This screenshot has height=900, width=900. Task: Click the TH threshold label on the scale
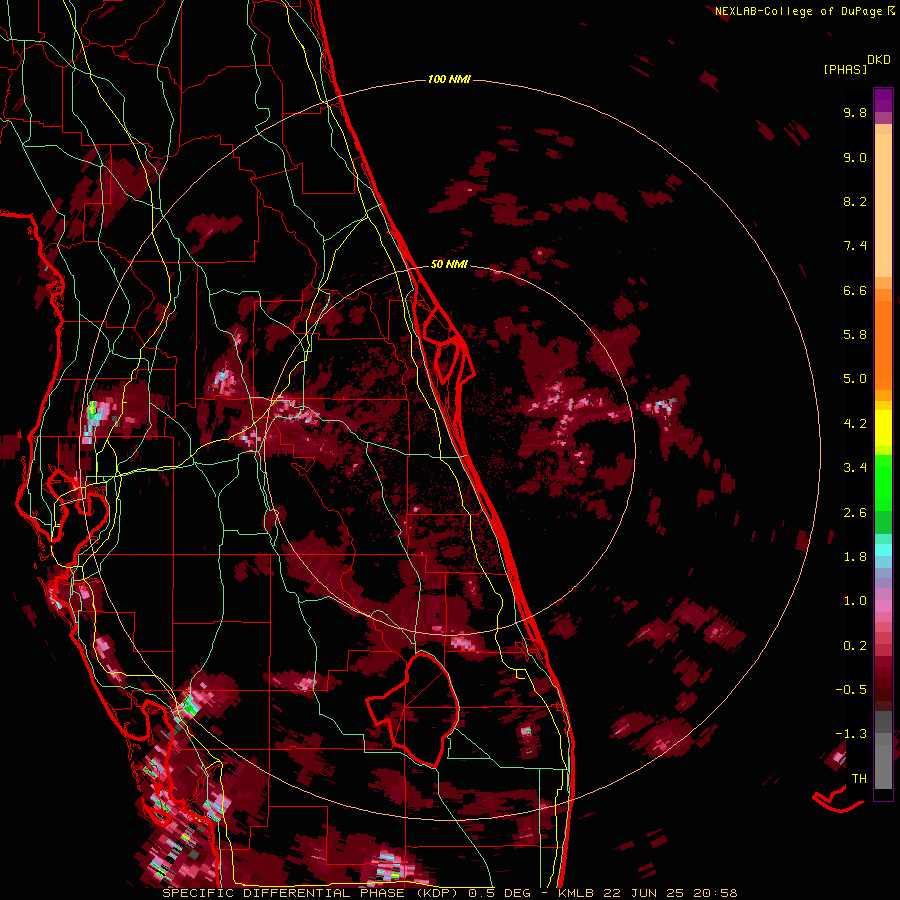[x=859, y=779]
